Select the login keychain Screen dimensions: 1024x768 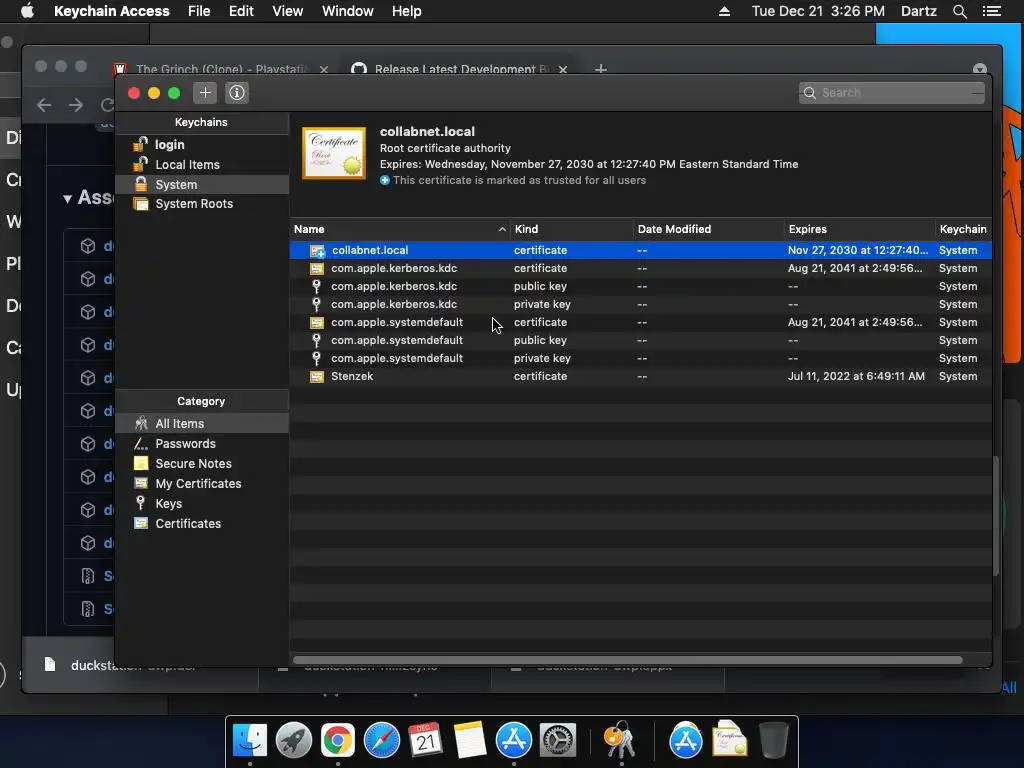[x=202, y=144]
